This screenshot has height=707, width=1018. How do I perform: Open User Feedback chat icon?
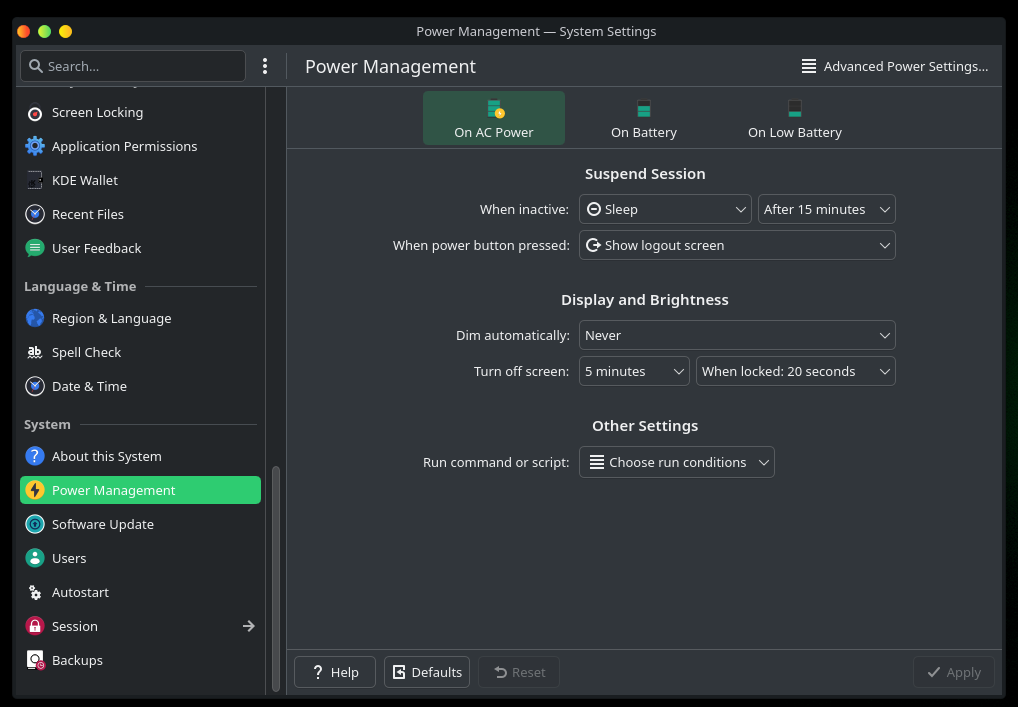point(35,248)
